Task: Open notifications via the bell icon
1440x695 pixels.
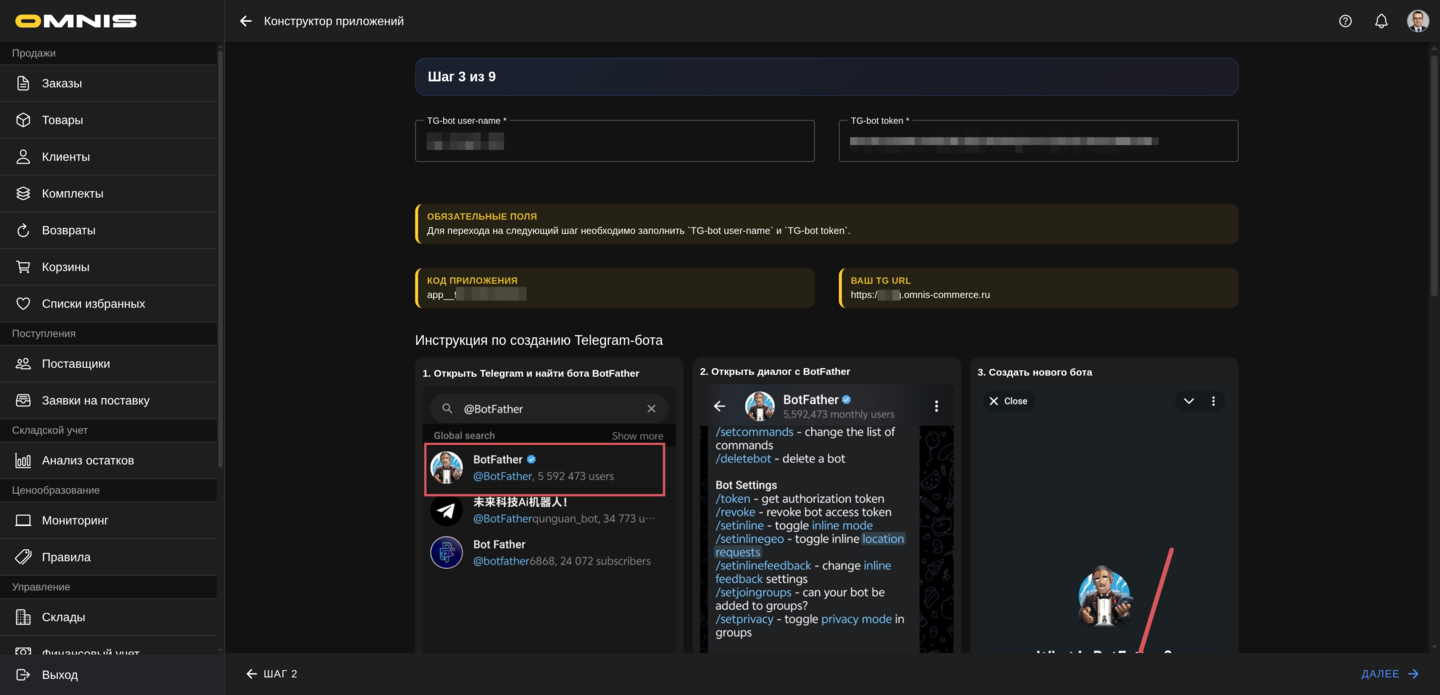Action: (1381, 20)
